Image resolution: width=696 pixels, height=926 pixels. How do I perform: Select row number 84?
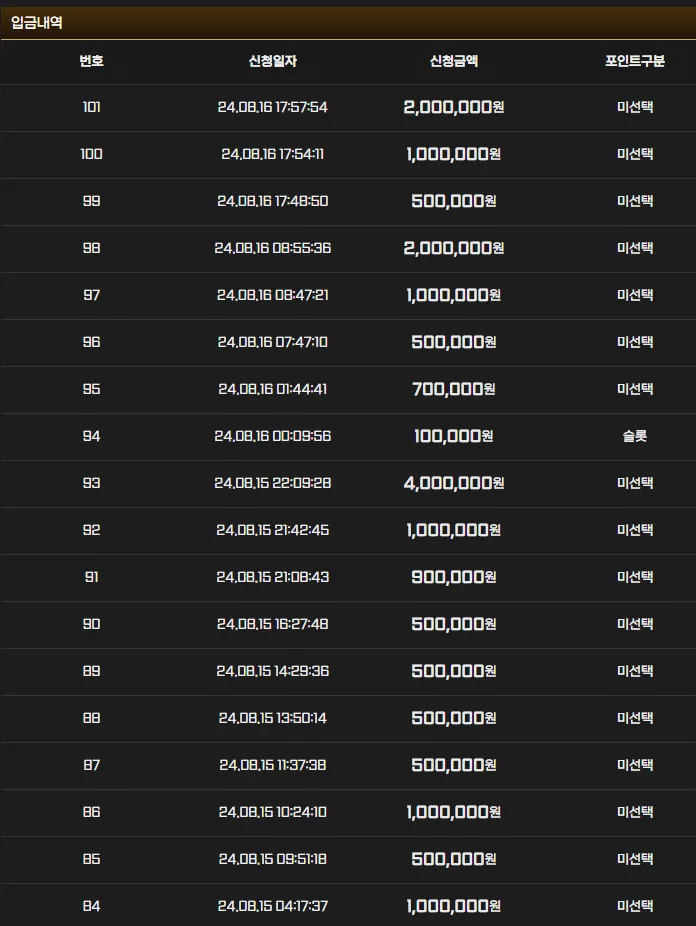pyautogui.click(x=91, y=906)
